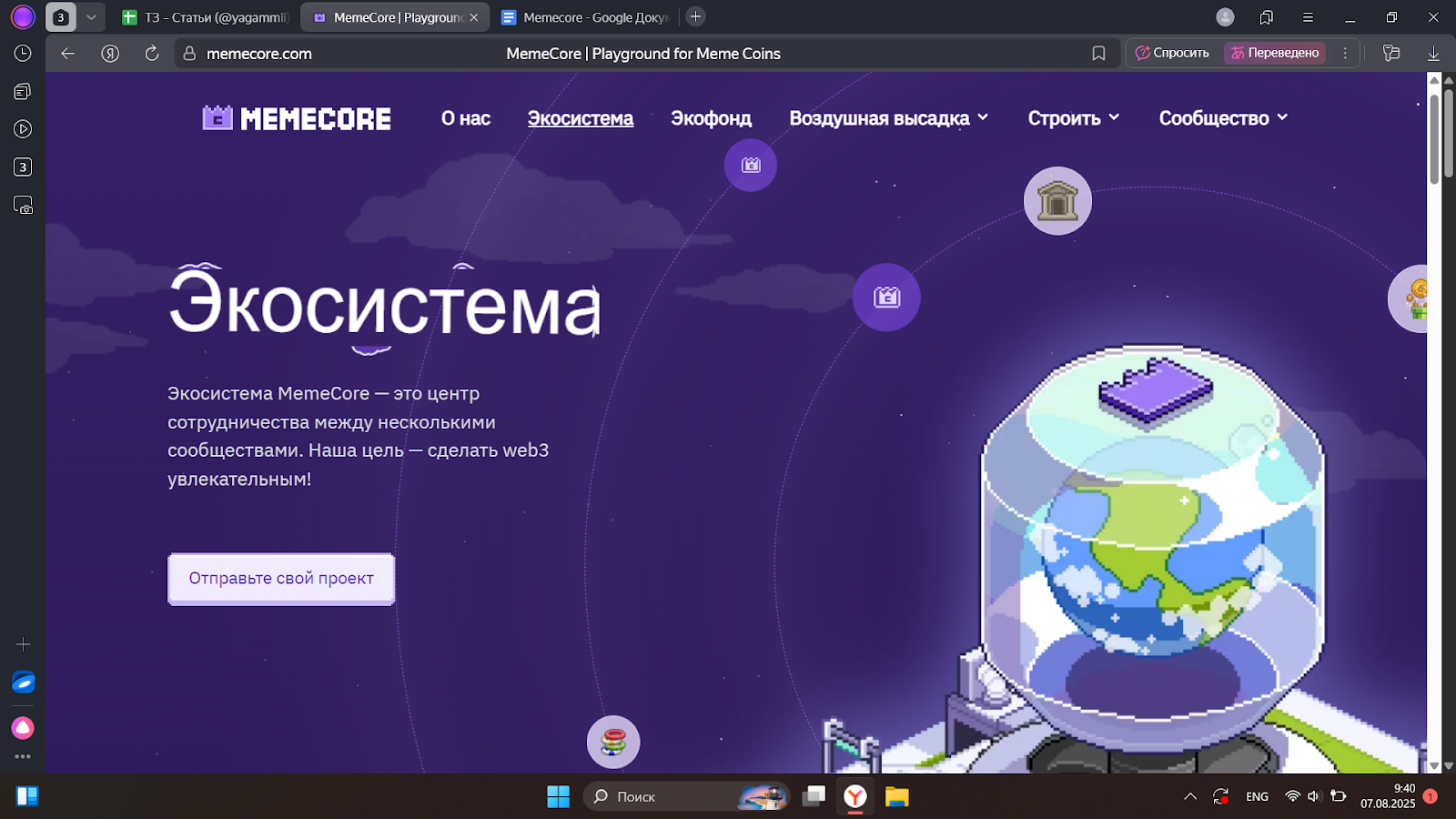Open the О нас page
Image resolution: width=1456 pixels, height=819 pixels.
pyautogui.click(x=465, y=118)
